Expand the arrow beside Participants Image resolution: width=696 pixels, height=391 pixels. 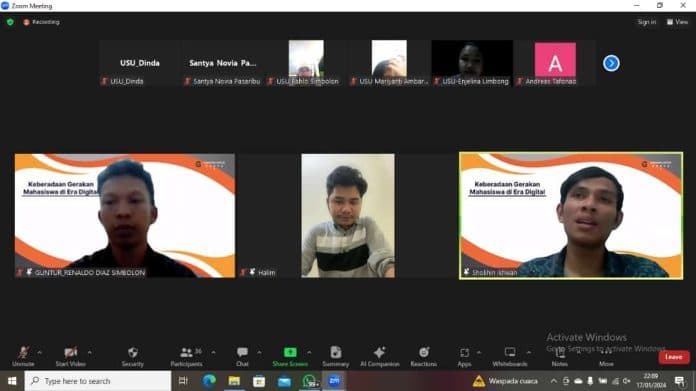(213, 352)
